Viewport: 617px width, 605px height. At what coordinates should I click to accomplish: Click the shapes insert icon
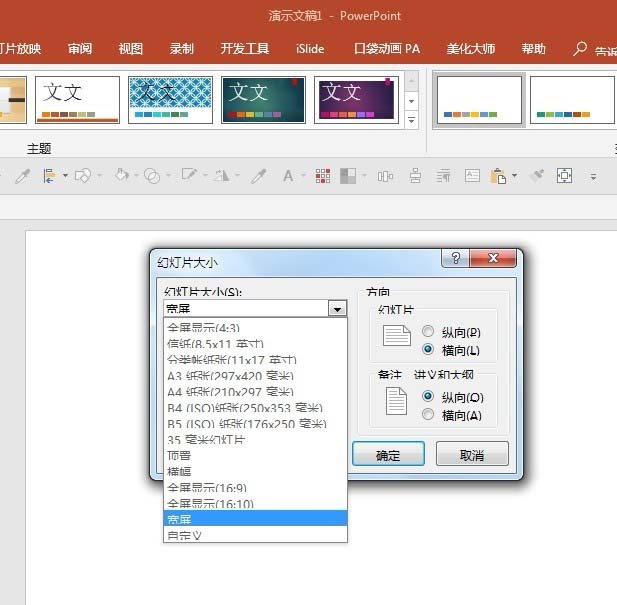pos(83,176)
